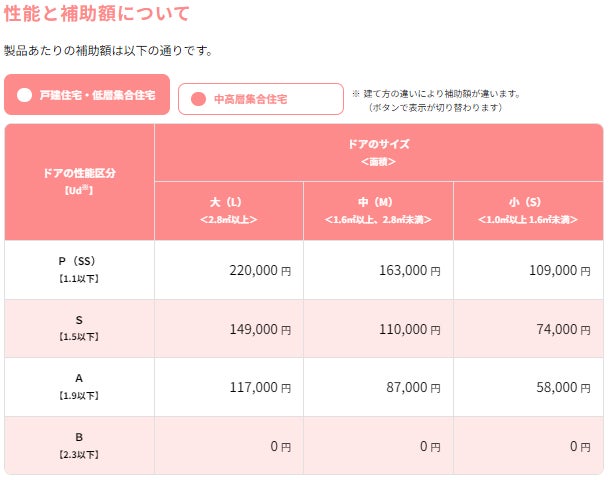Image resolution: width=609 pixels, height=485 pixels.
Task: Click the ドアの性能区分 header cell
Action: click(x=79, y=181)
